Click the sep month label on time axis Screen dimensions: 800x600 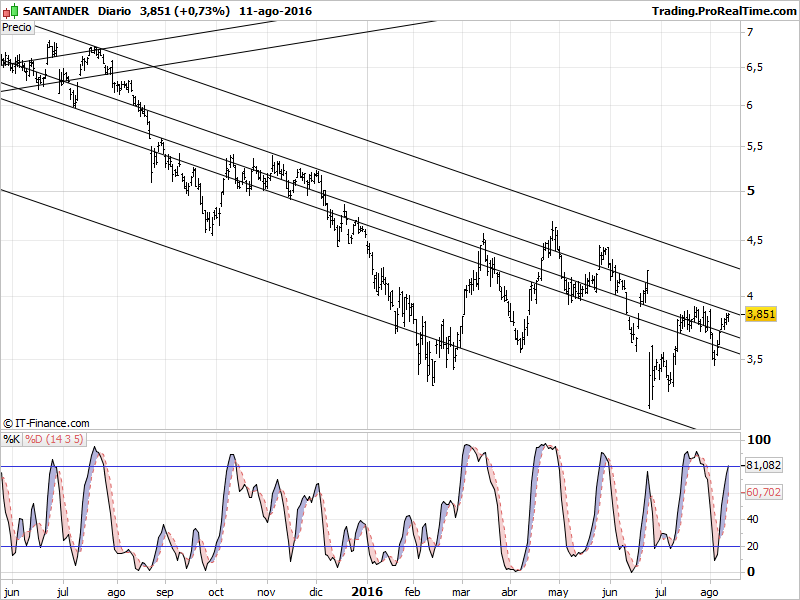pos(165,591)
